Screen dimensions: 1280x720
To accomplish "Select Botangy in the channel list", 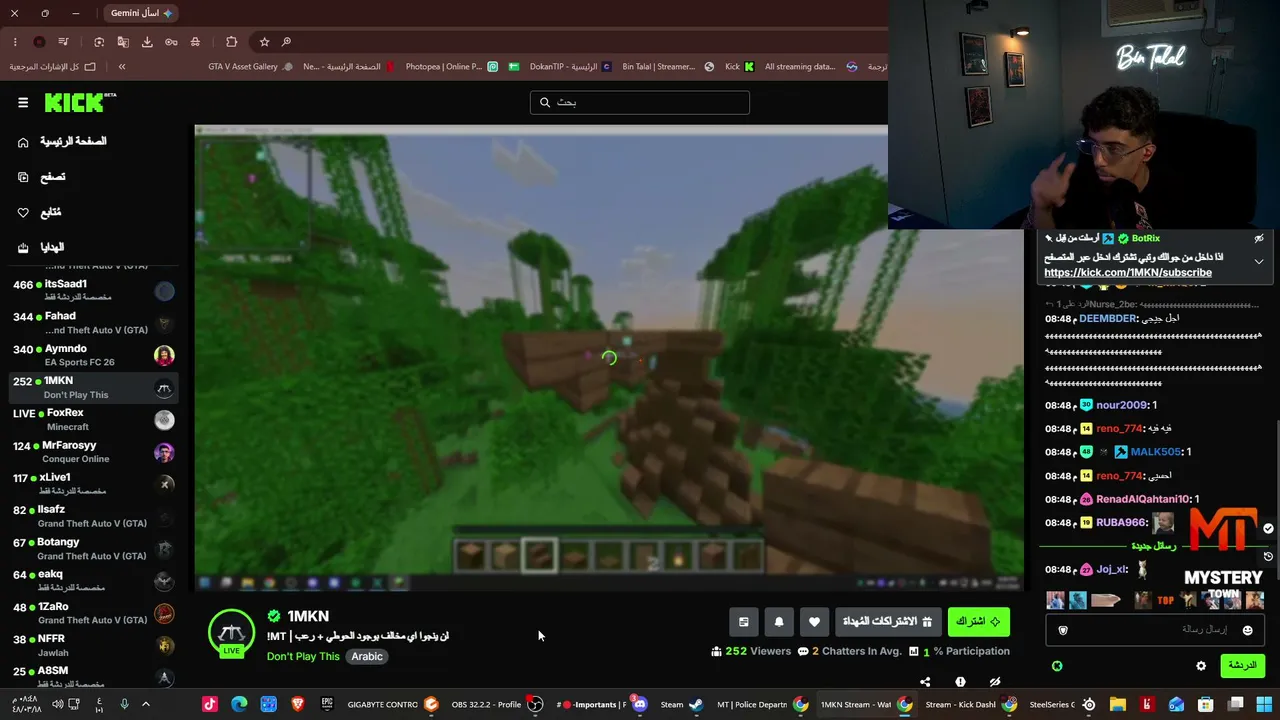I will pos(93,549).
